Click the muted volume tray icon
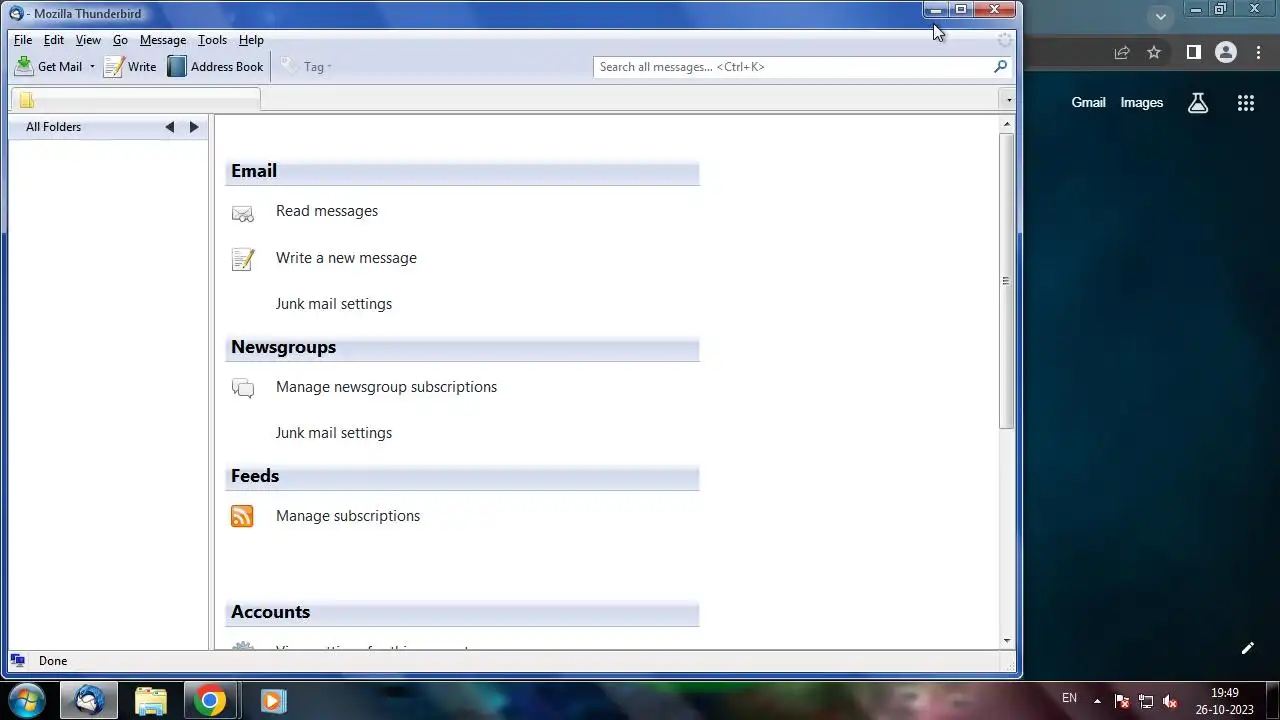The width and height of the screenshot is (1280, 720). (x=1170, y=701)
